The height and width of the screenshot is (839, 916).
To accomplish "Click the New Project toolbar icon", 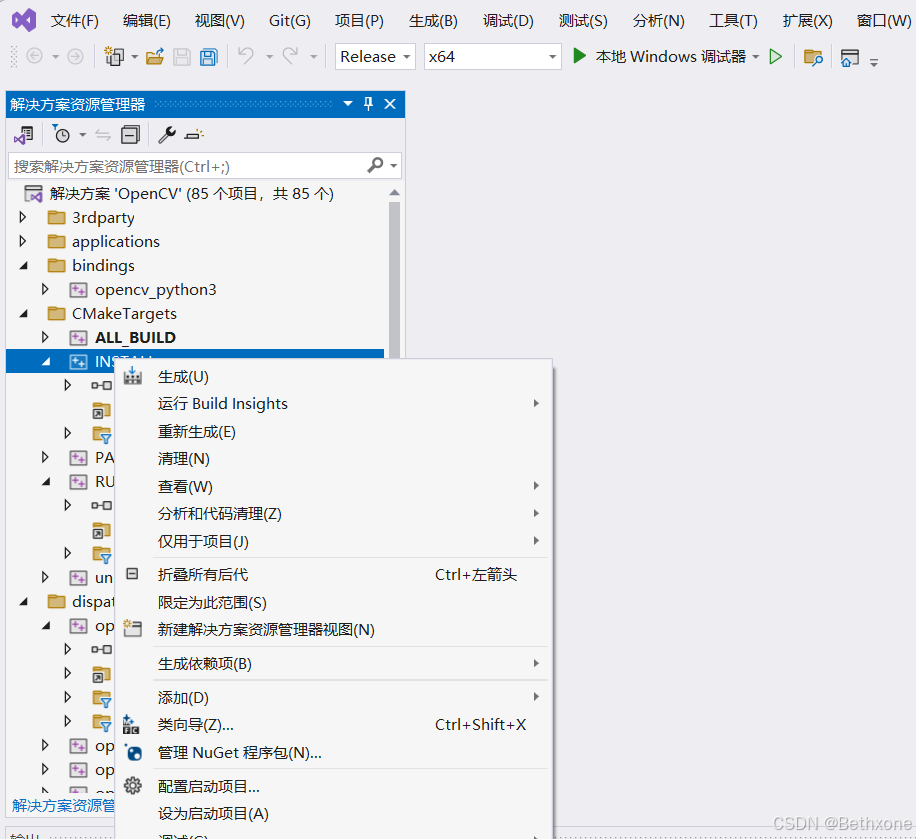I will tap(113, 56).
